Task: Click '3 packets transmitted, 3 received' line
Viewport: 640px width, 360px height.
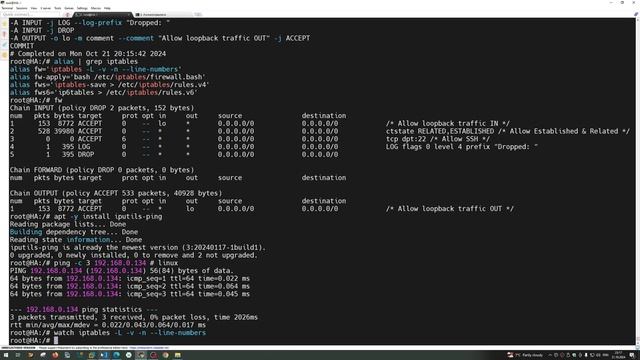Action: [134, 317]
